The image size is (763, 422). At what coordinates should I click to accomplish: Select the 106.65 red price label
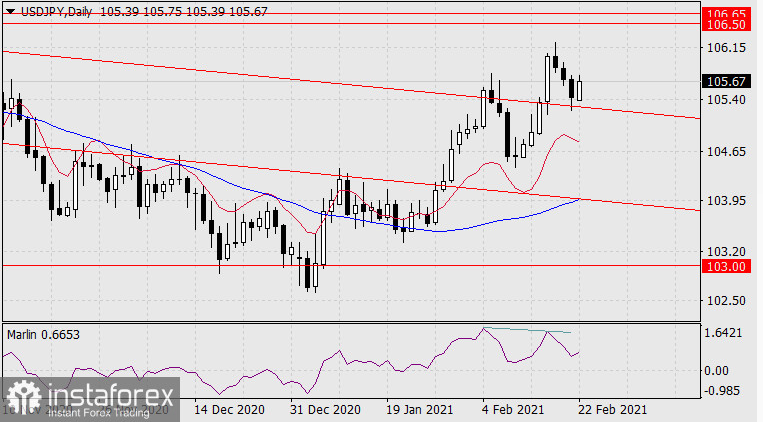coord(726,14)
